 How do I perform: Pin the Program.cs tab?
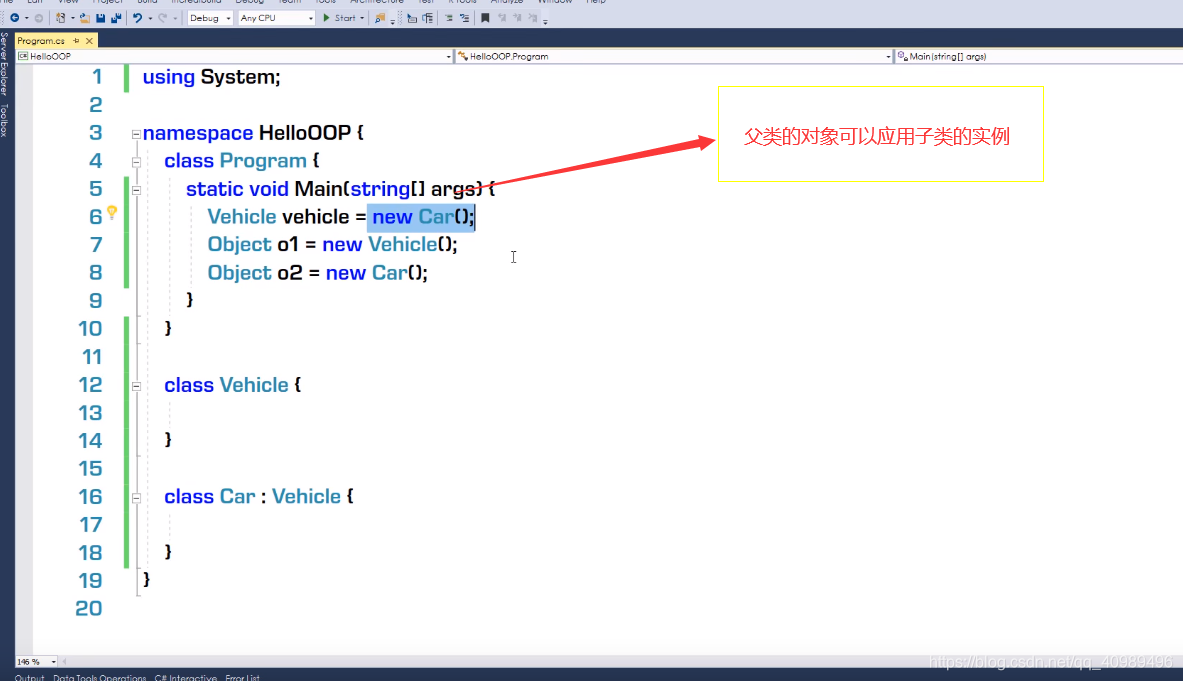pyautogui.click(x=76, y=41)
